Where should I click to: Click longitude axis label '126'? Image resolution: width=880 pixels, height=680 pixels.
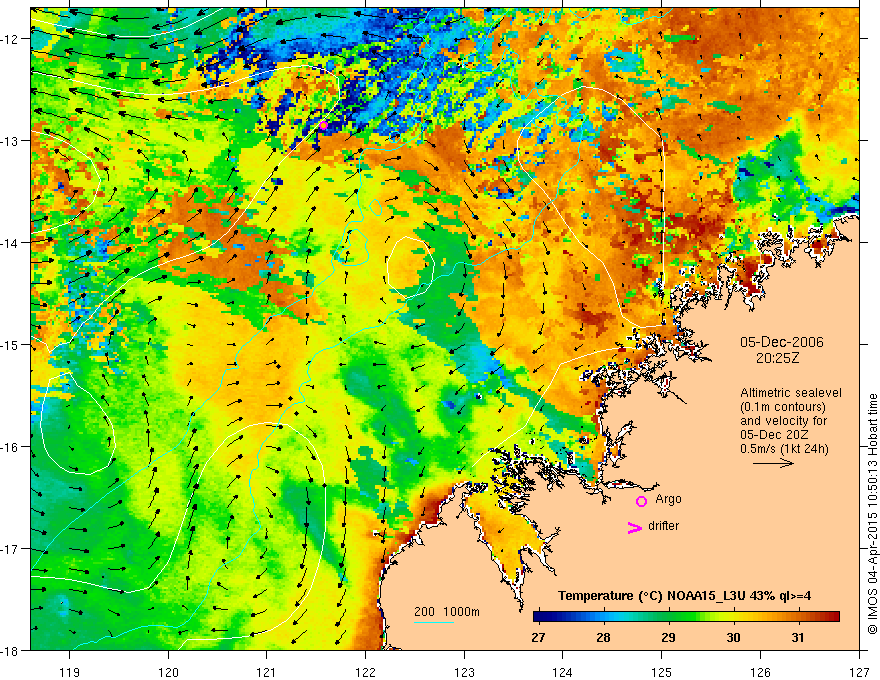click(760, 672)
